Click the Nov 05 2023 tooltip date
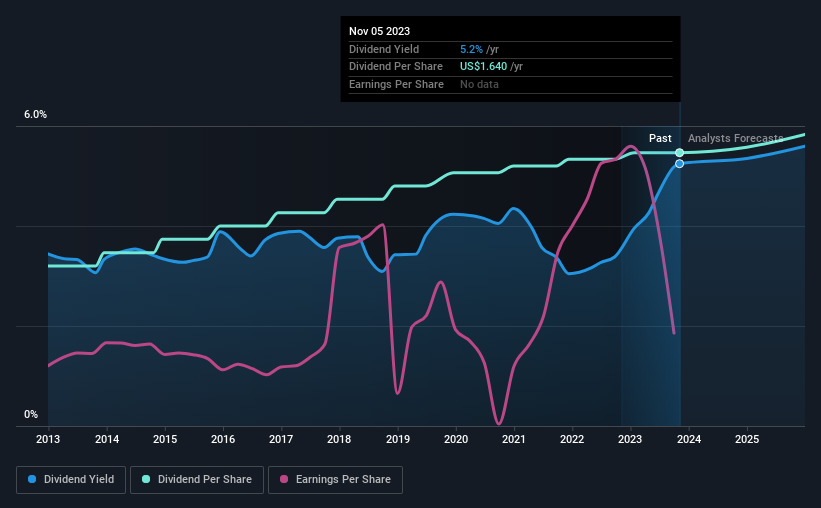 pyautogui.click(x=380, y=31)
